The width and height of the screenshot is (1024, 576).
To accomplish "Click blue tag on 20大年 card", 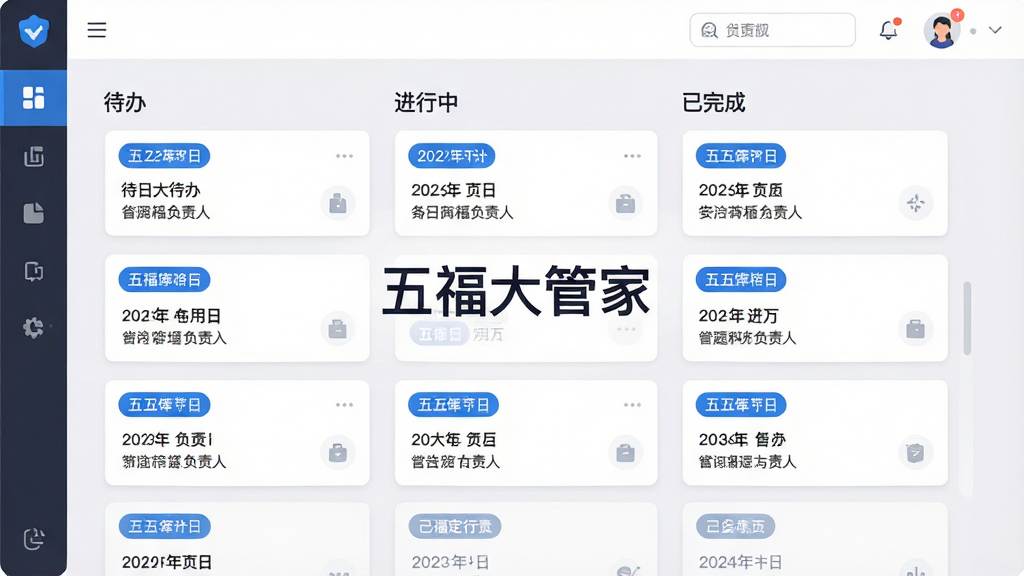I will tap(453, 405).
